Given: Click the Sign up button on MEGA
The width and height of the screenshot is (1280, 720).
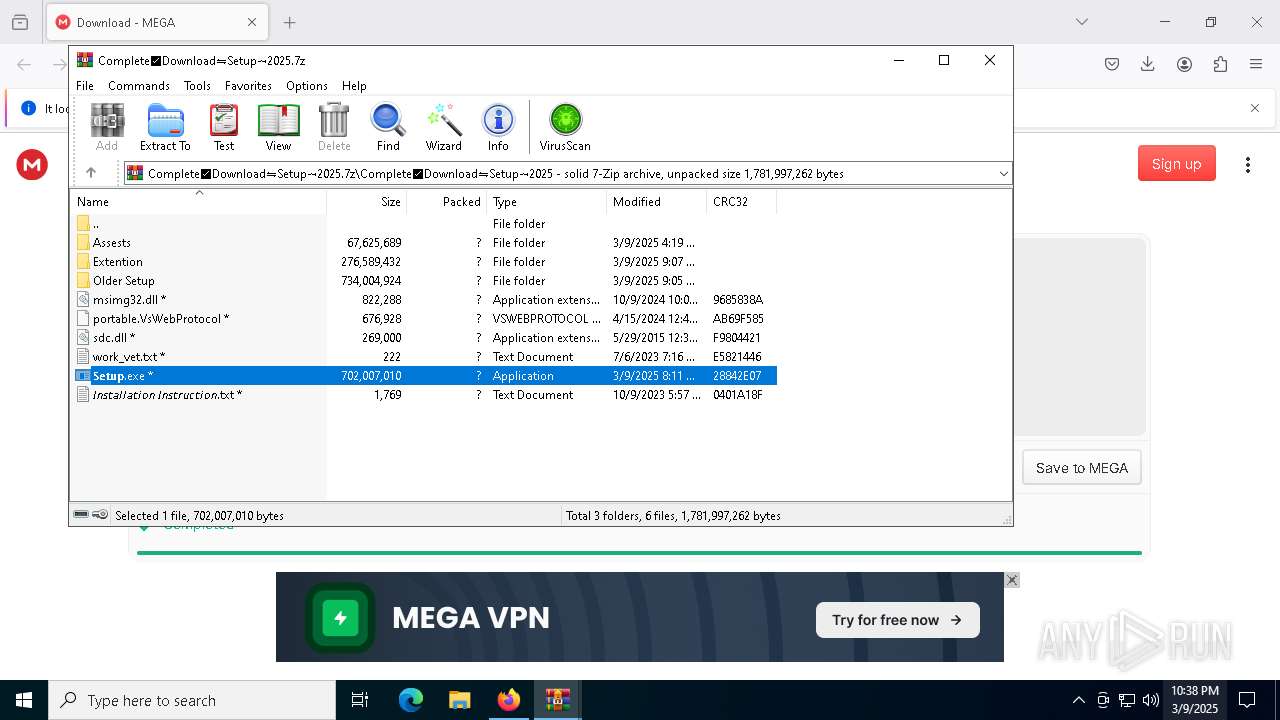Looking at the screenshot, I should tap(1176, 164).
